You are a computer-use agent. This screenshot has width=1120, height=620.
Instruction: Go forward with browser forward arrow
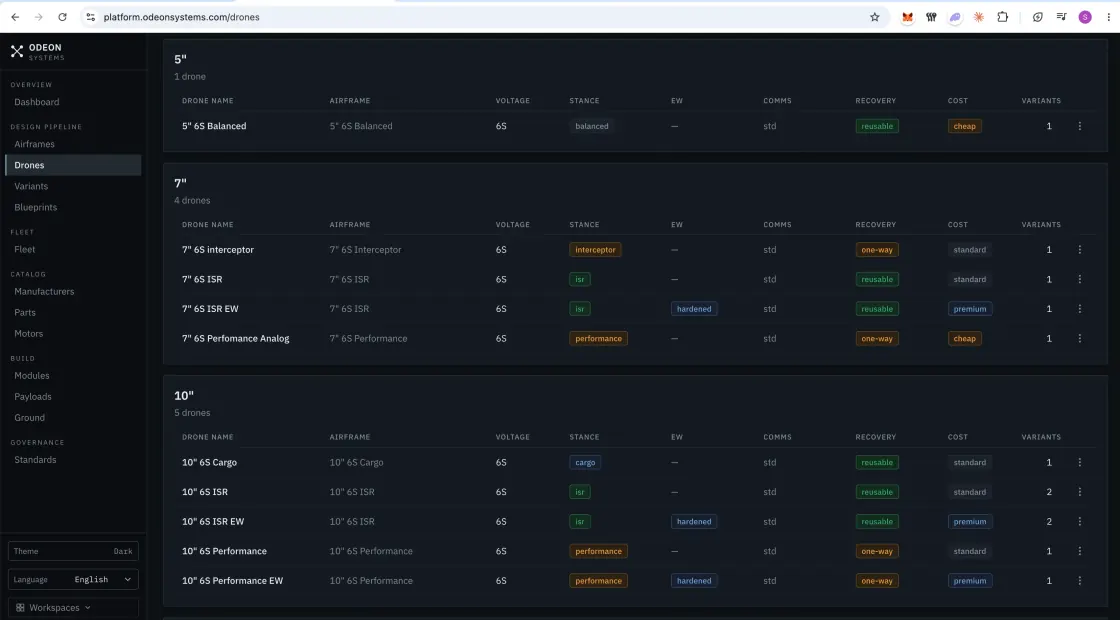pos(39,17)
